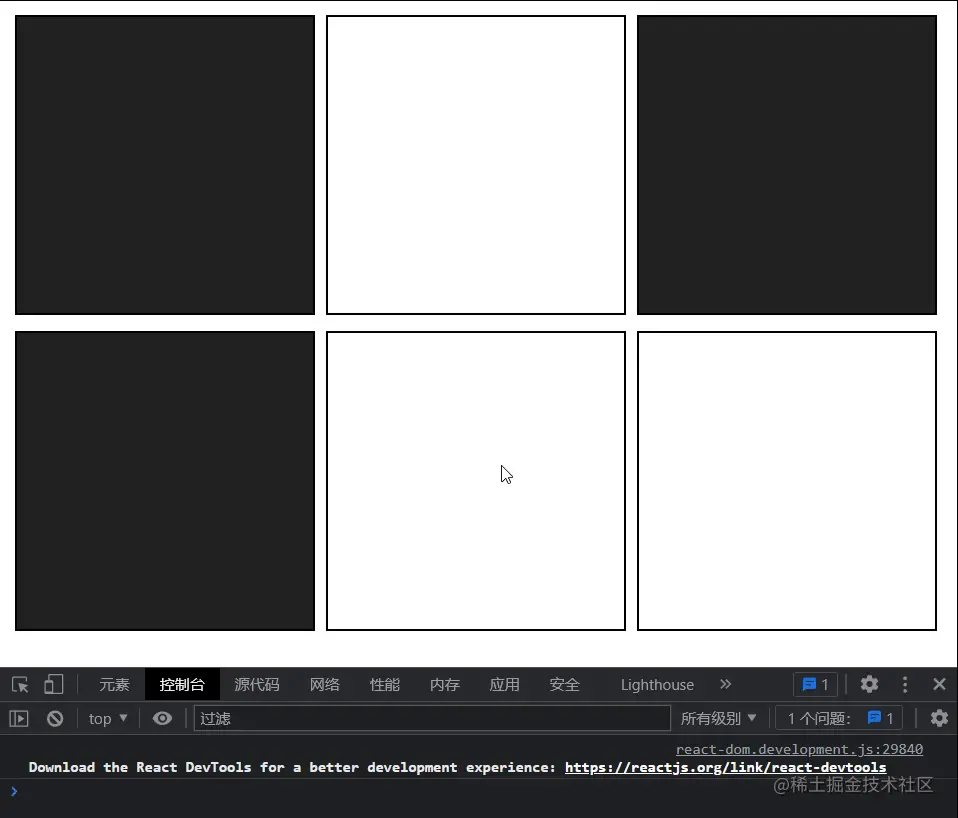This screenshot has height=818, width=958.
Task: Open the 所有级别 log level dropdown
Action: (720, 718)
